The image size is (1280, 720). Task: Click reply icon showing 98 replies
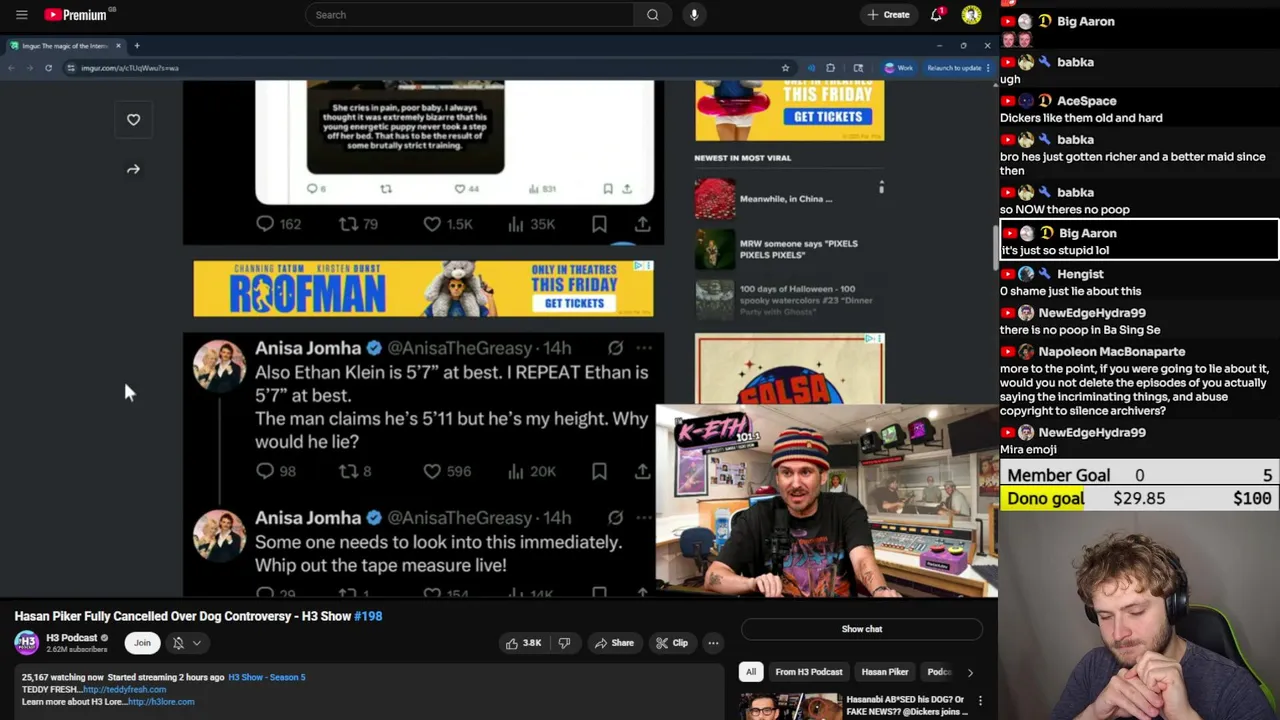pos(265,471)
